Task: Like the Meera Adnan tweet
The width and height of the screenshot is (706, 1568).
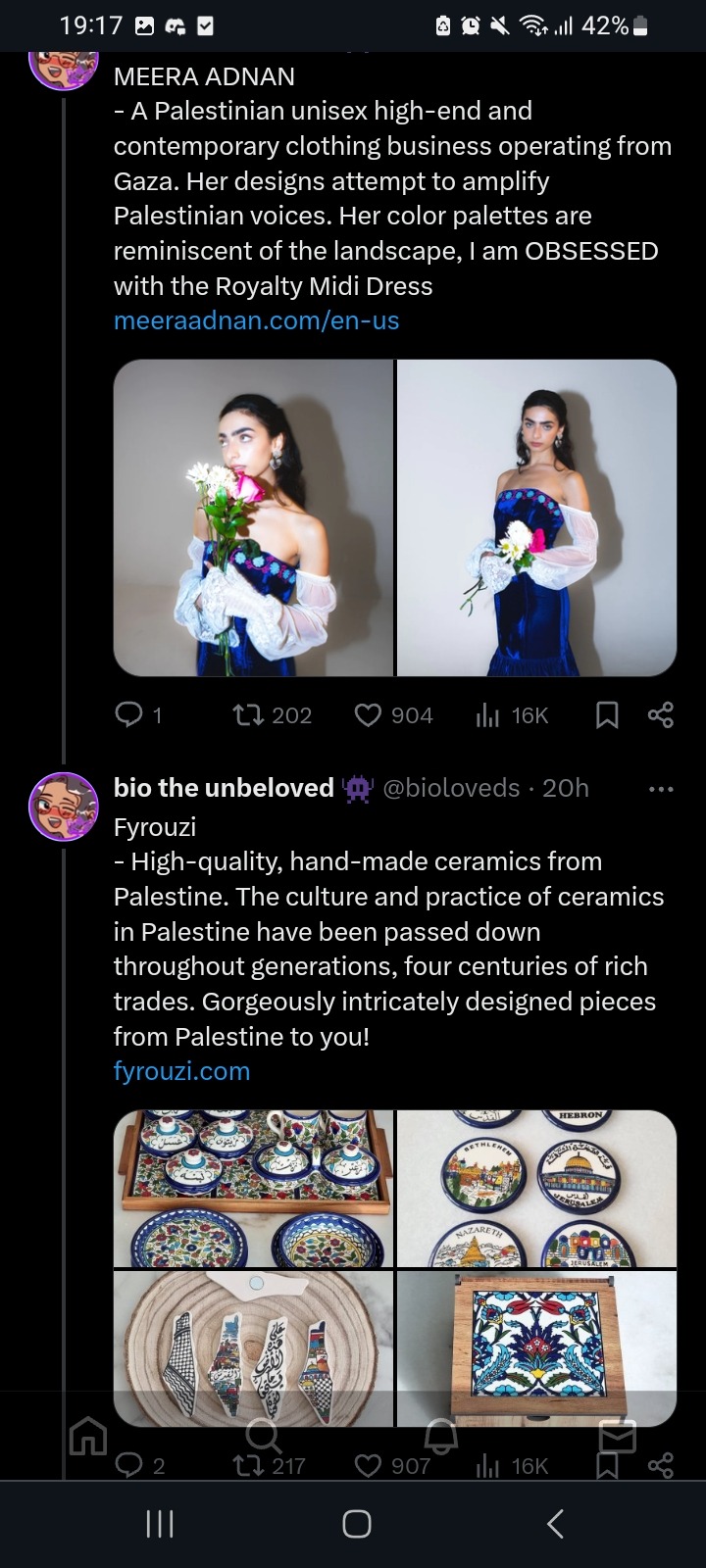Action: [x=368, y=715]
